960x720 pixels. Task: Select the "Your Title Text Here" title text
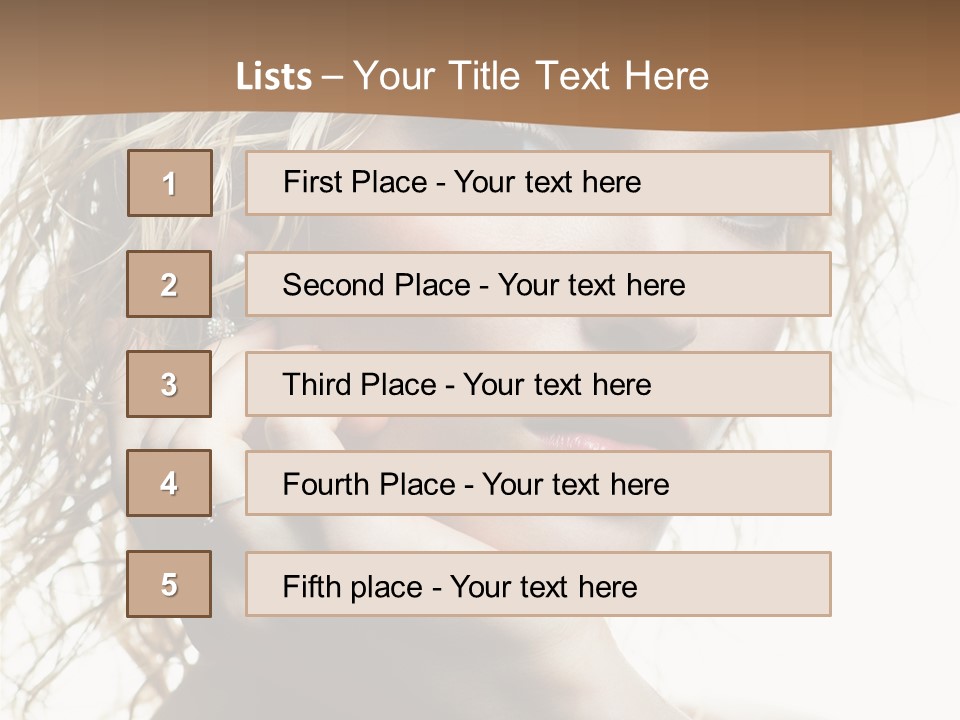tap(531, 76)
